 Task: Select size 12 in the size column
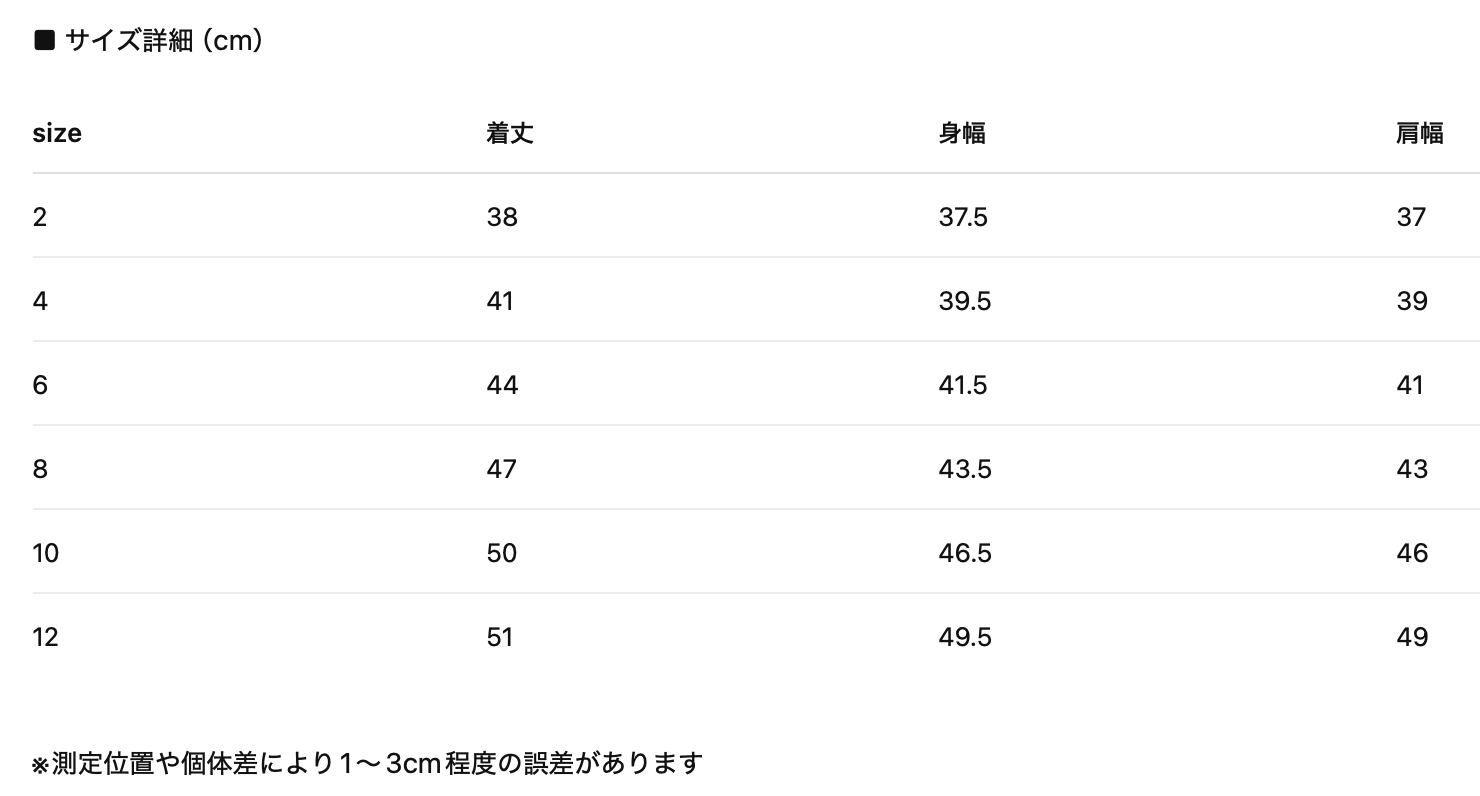tap(46, 637)
